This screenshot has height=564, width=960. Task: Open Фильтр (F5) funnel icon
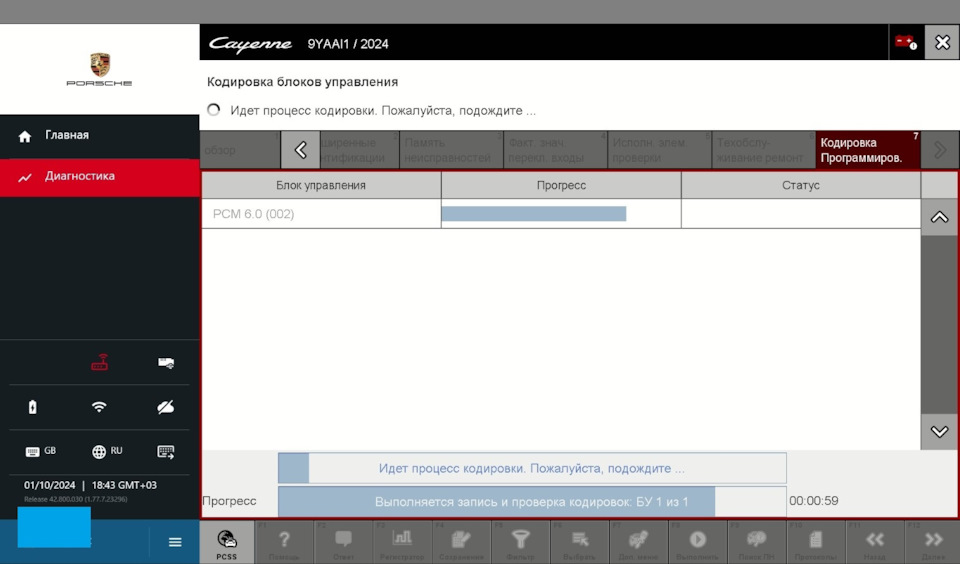tap(520, 543)
